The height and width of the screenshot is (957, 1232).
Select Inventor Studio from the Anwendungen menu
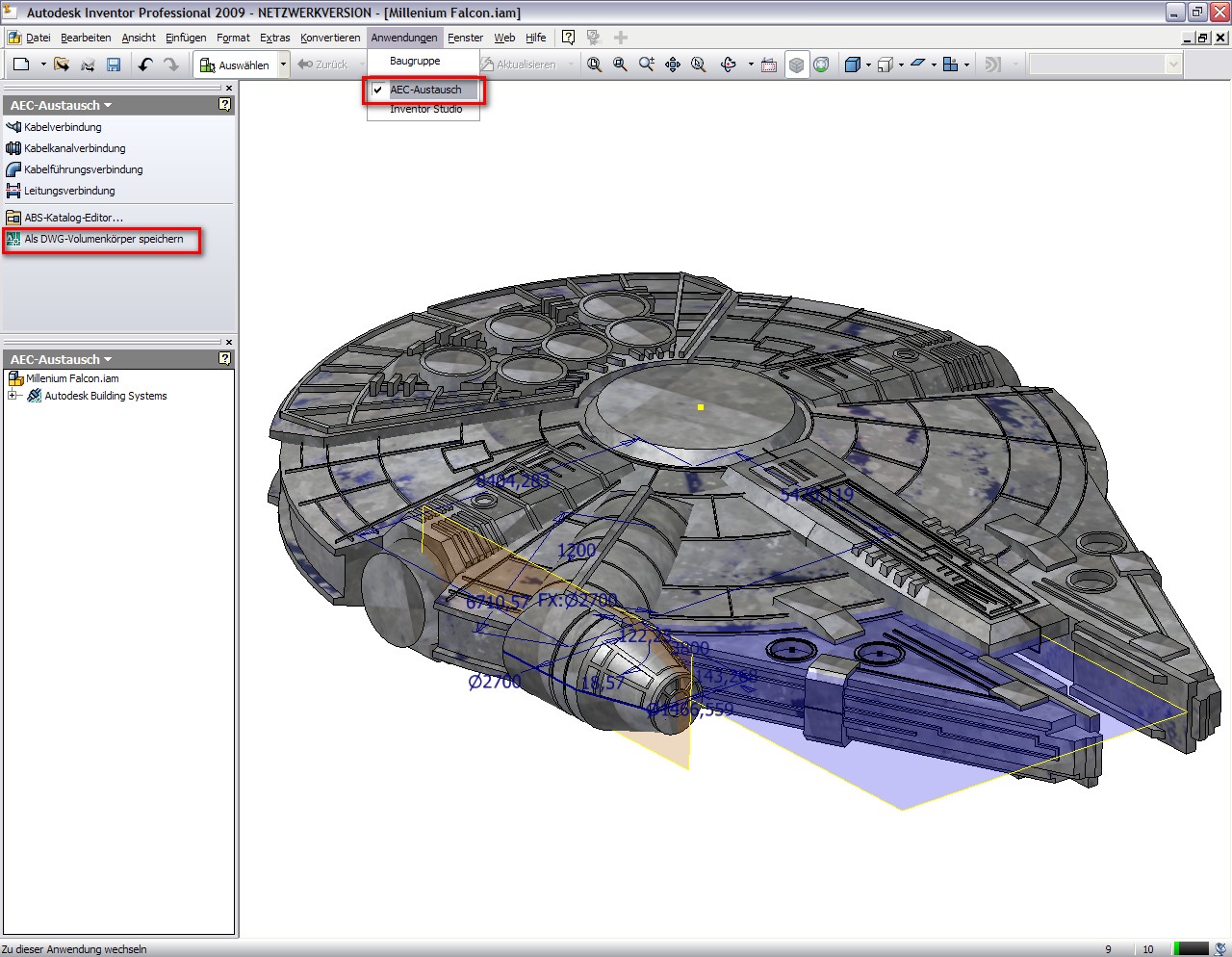[x=424, y=109]
